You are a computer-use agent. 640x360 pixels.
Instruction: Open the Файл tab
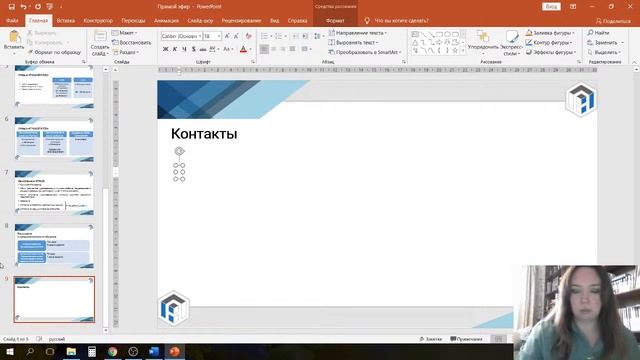[x=12, y=20]
